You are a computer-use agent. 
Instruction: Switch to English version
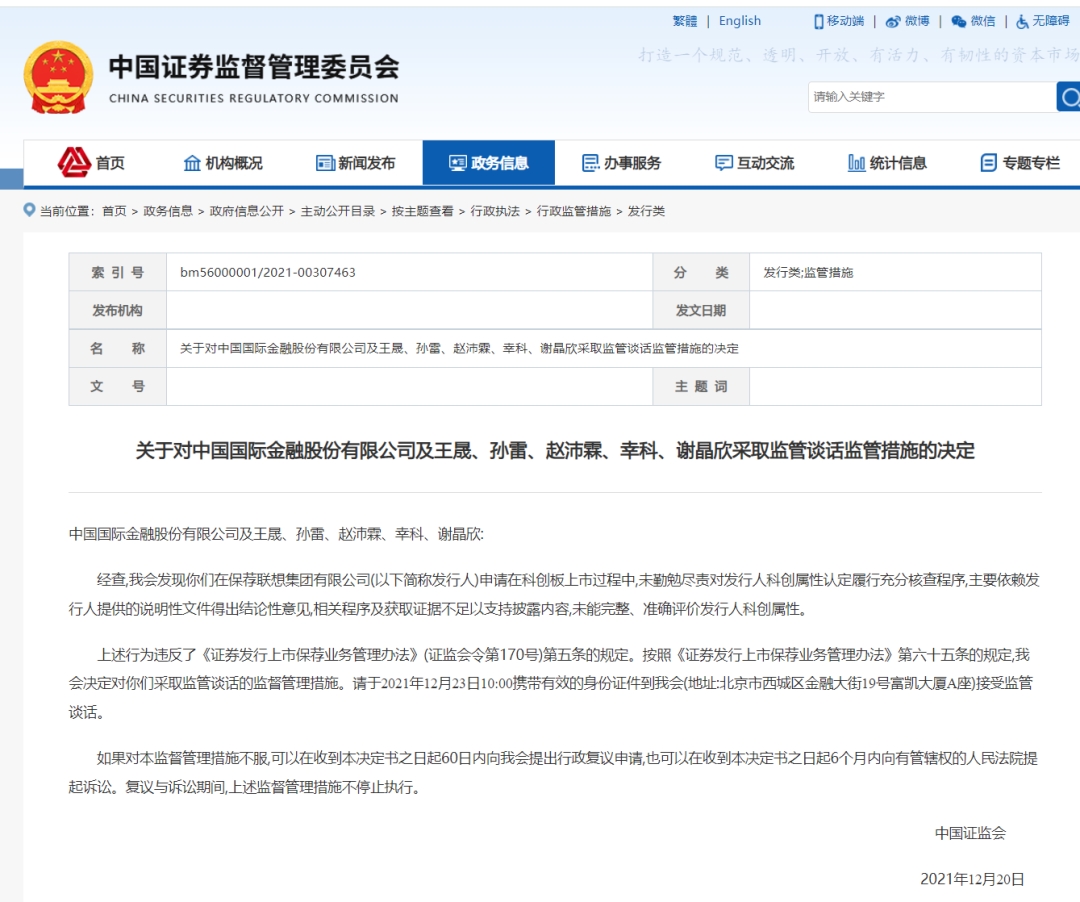coord(739,21)
